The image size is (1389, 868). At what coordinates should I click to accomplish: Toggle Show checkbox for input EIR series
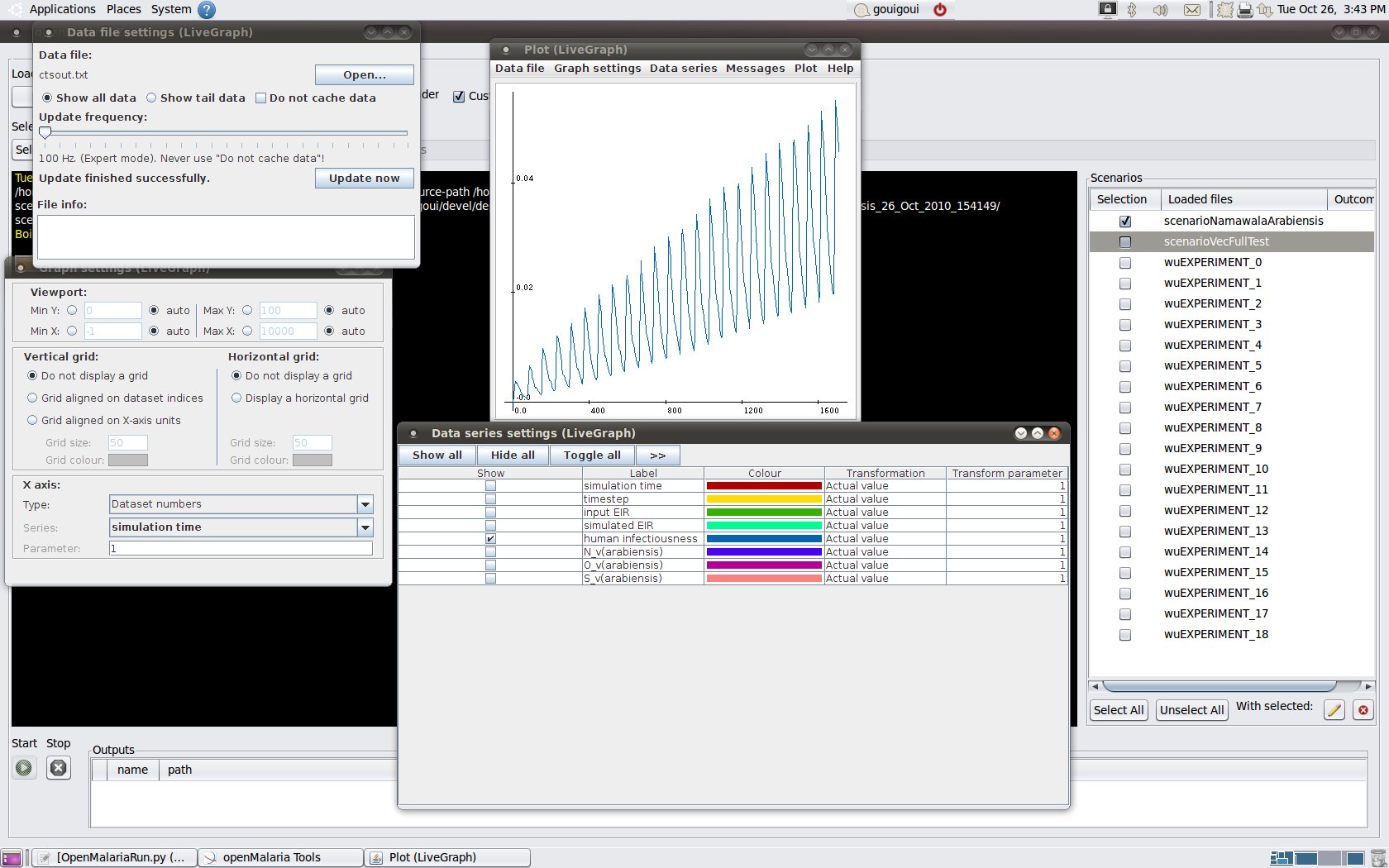490,513
